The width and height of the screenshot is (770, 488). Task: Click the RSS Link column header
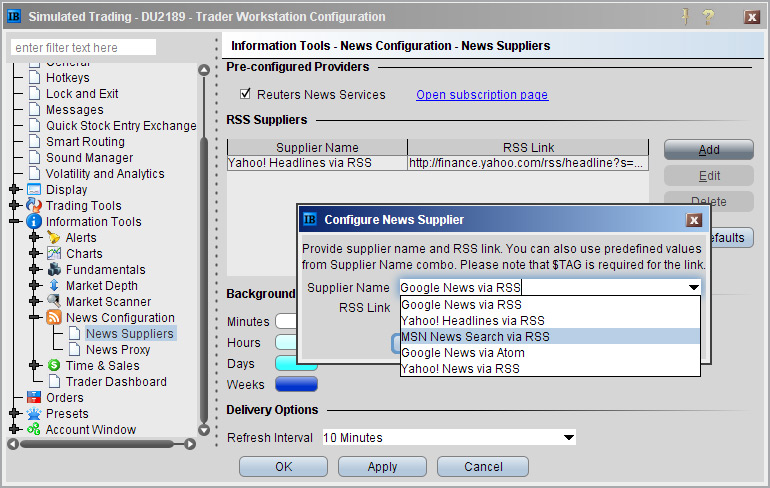coord(528,147)
